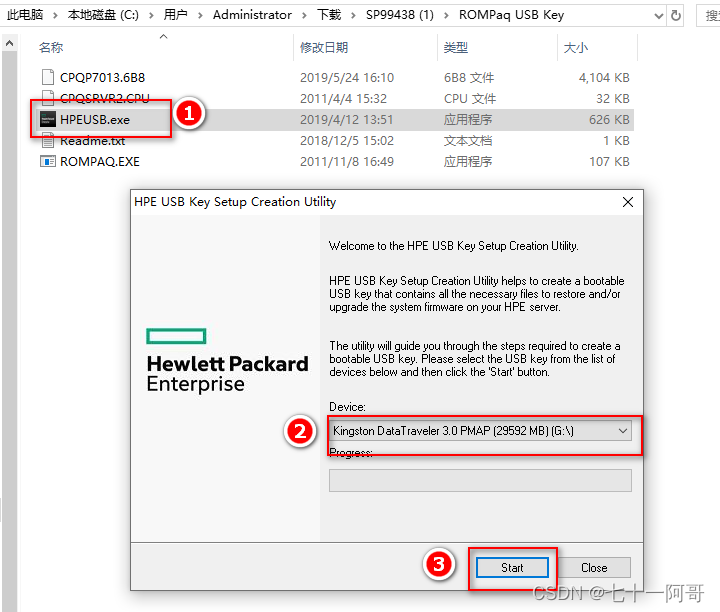Image resolution: width=720 pixels, height=612 pixels.
Task: Sort files by 修改日期 column header
Action: coord(324,48)
